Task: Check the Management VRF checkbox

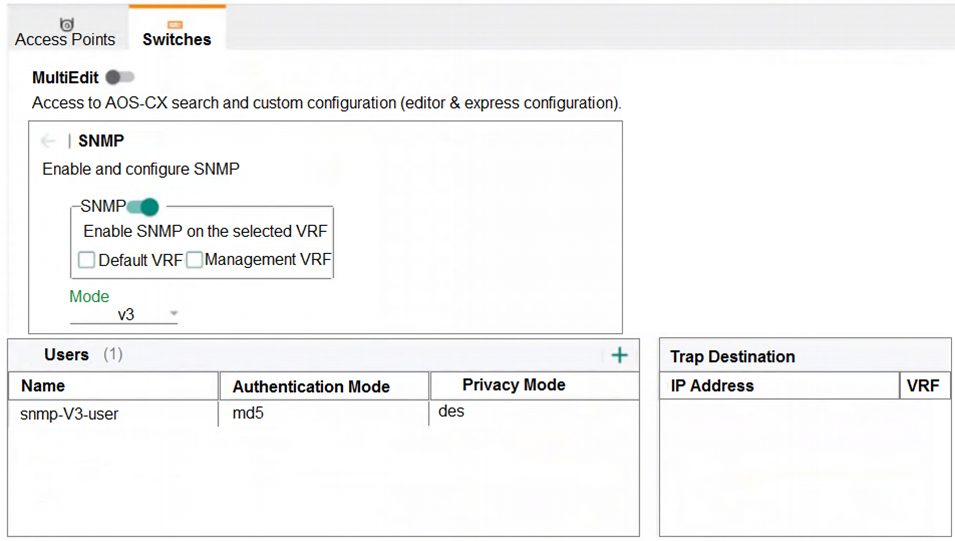Action: 194,260
